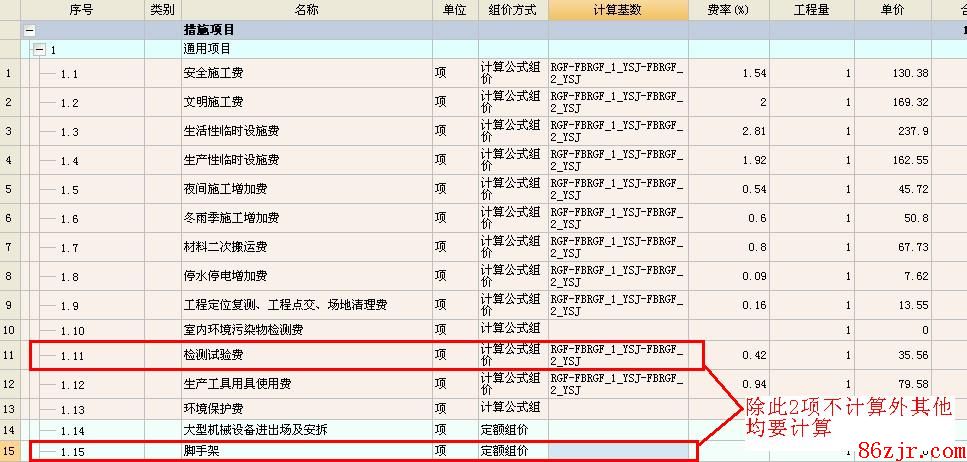Click the 名称 column header
Screen dimensions: 967x462
pyautogui.click(x=306, y=10)
